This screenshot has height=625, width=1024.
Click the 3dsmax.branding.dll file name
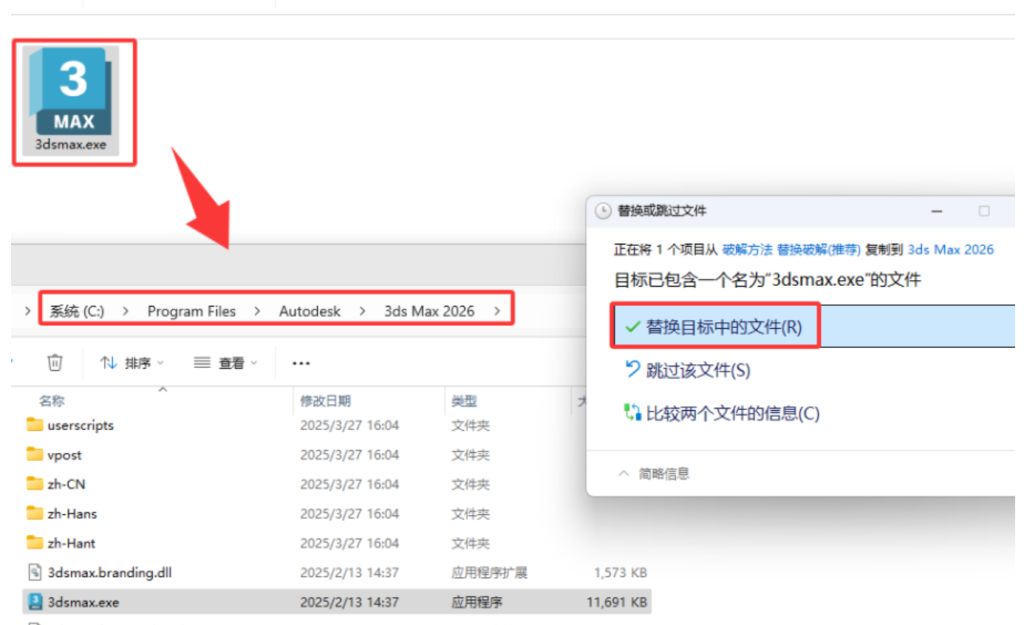tap(110, 573)
